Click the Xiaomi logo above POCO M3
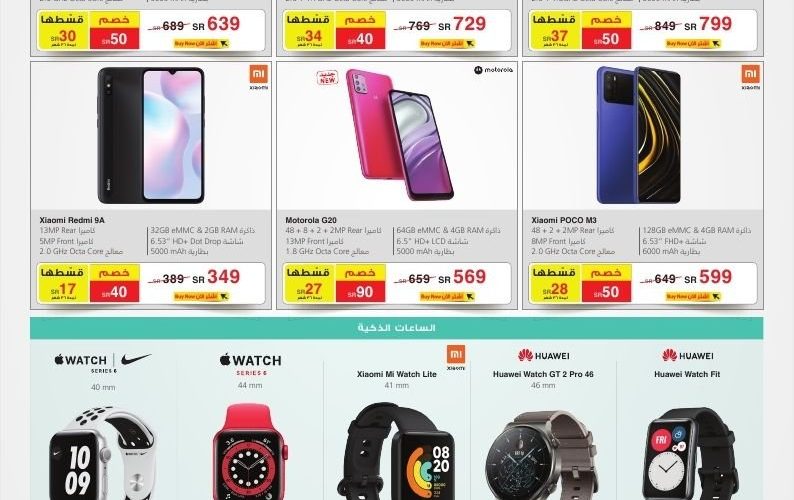 tap(750, 78)
